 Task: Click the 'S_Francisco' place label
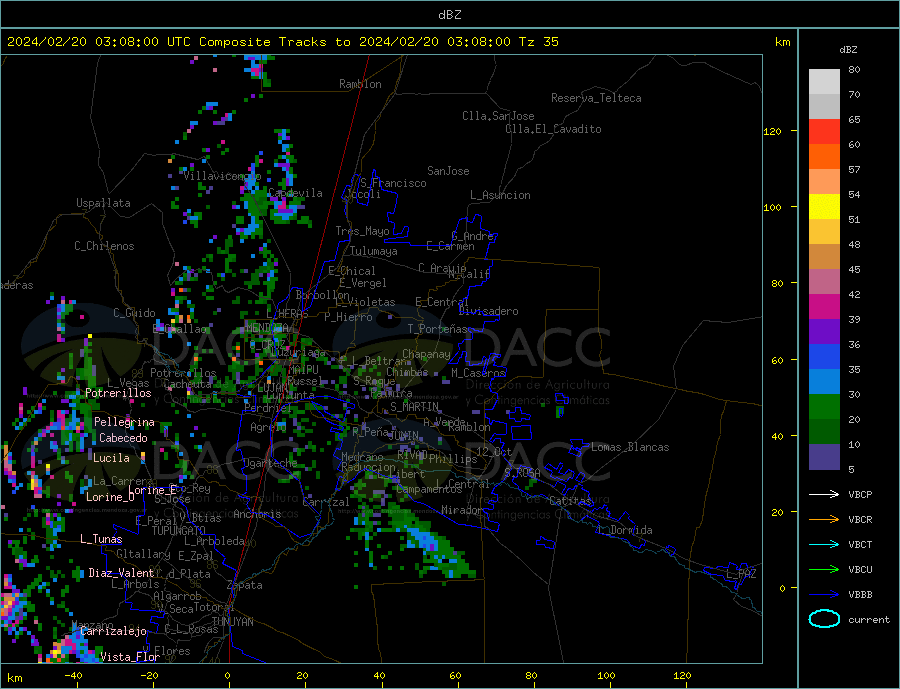[x=393, y=183]
